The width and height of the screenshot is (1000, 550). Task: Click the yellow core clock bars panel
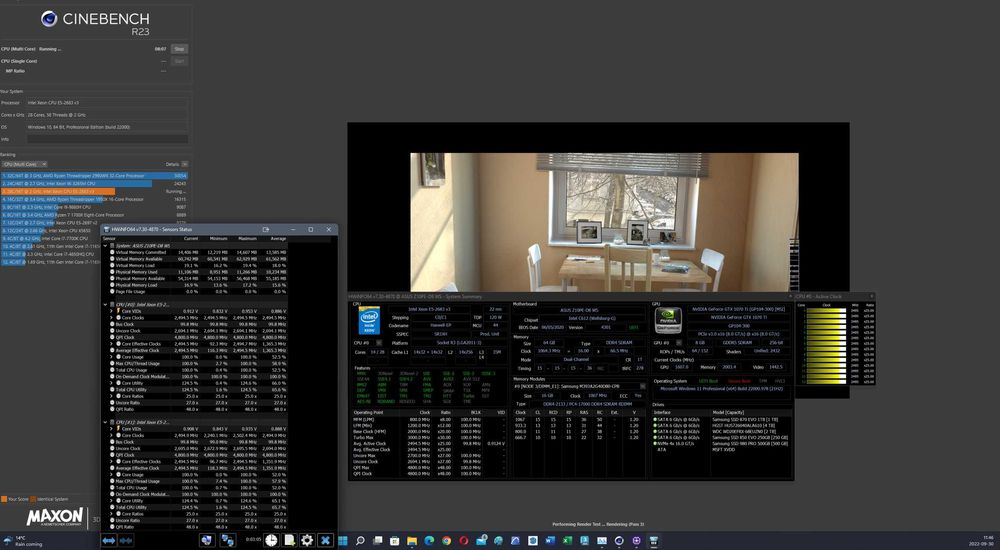click(826, 346)
